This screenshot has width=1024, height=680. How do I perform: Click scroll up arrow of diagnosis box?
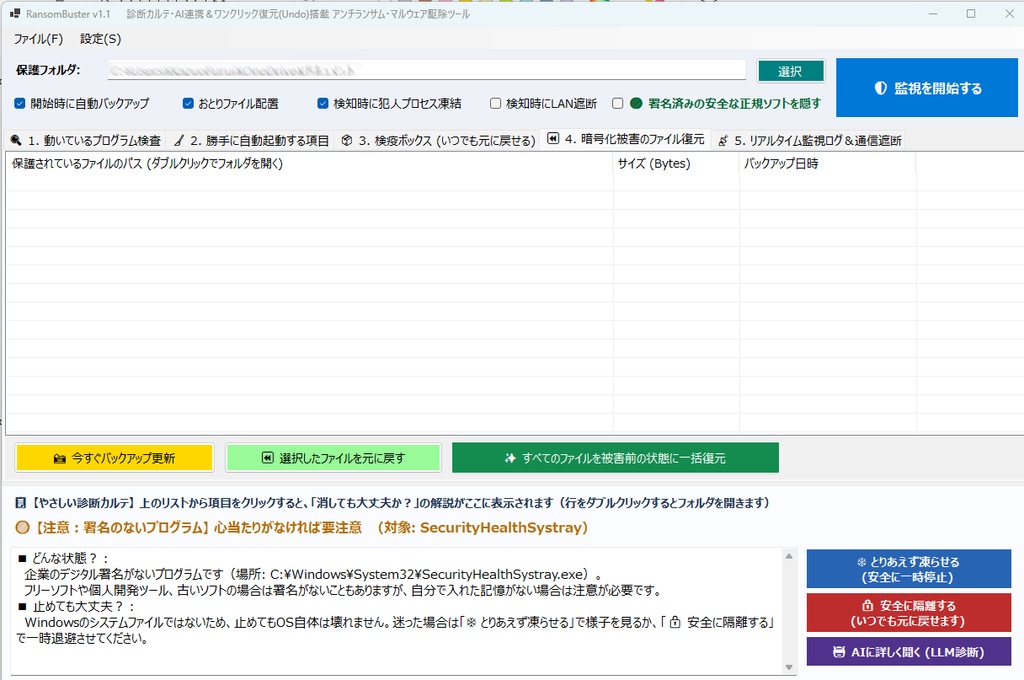pos(789,556)
